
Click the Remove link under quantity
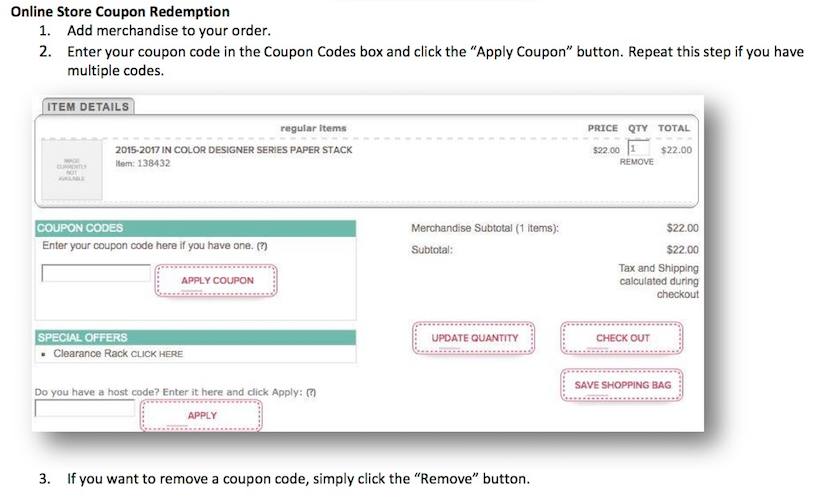(636, 162)
